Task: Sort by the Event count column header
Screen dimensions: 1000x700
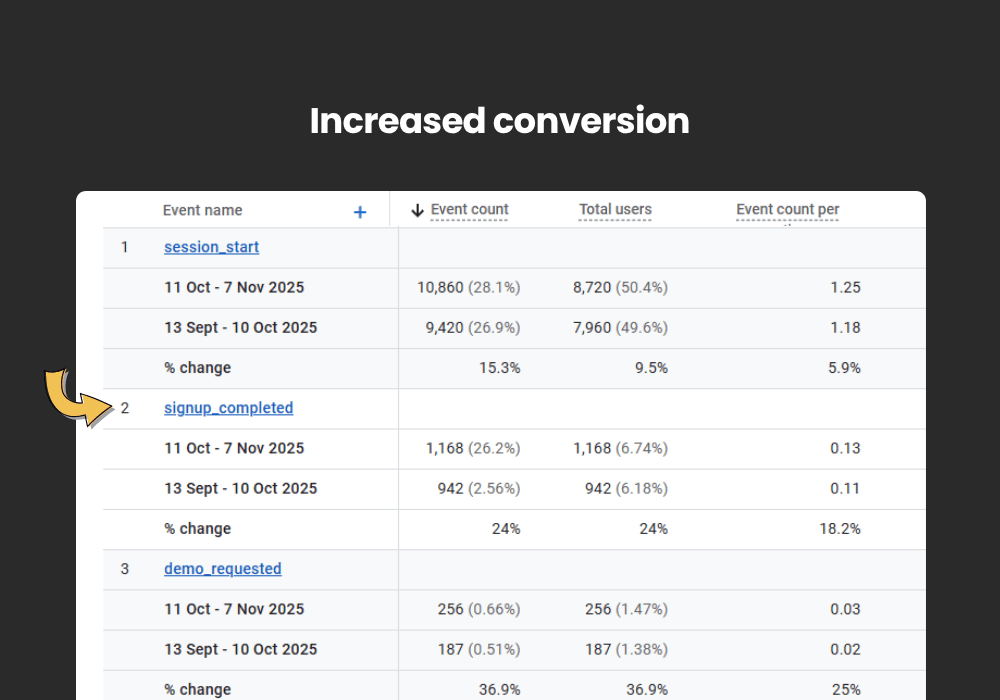Action: coord(469,210)
